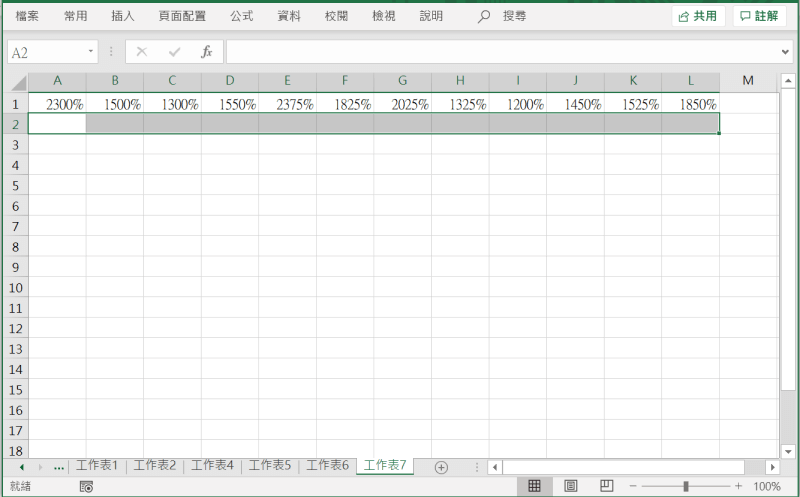Screen dimensions: 800x497
Task: Open the 插入 ribbon tab
Action: coord(123,16)
